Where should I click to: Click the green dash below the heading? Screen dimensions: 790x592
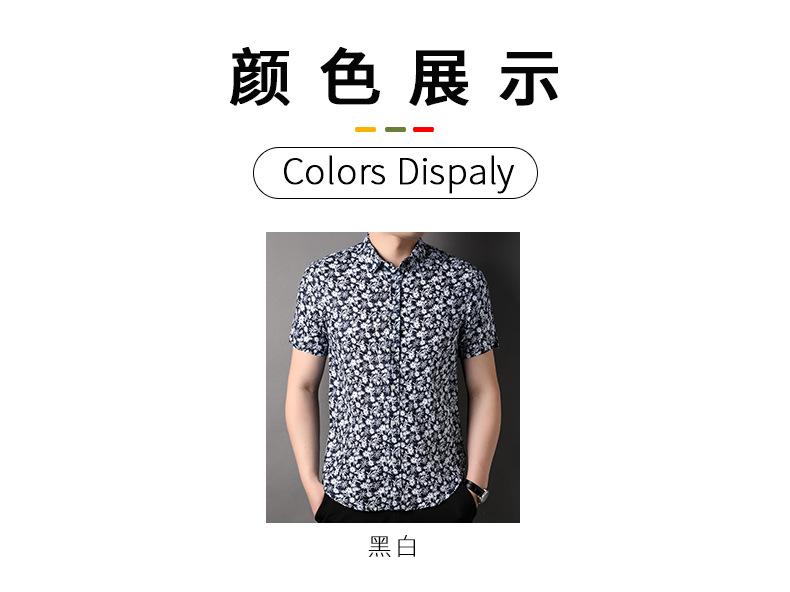click(x=395, y=129)
